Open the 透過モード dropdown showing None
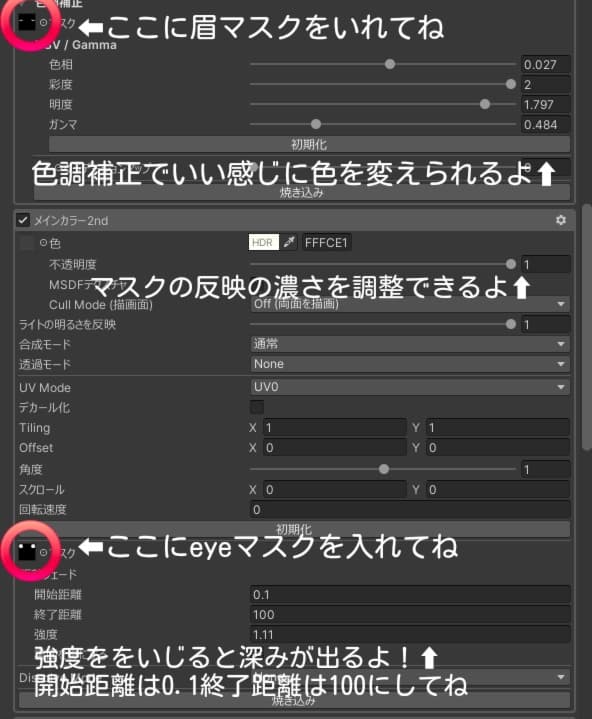This screenshot has height=719, width=592. [410, 364]
